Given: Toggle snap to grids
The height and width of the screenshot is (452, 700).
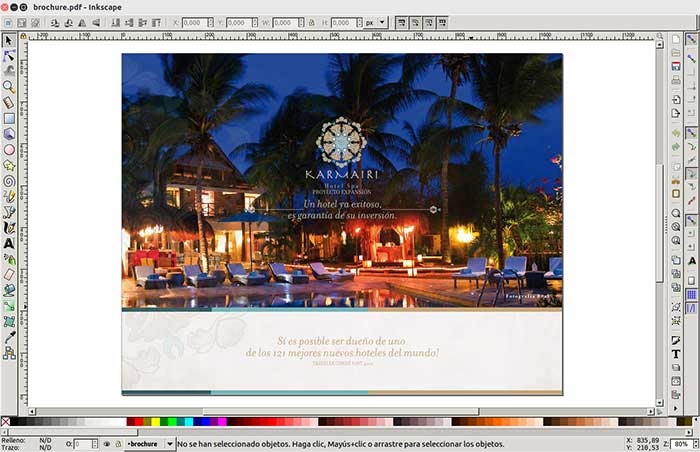Looking at the screenshot, I should pos(691,295).
